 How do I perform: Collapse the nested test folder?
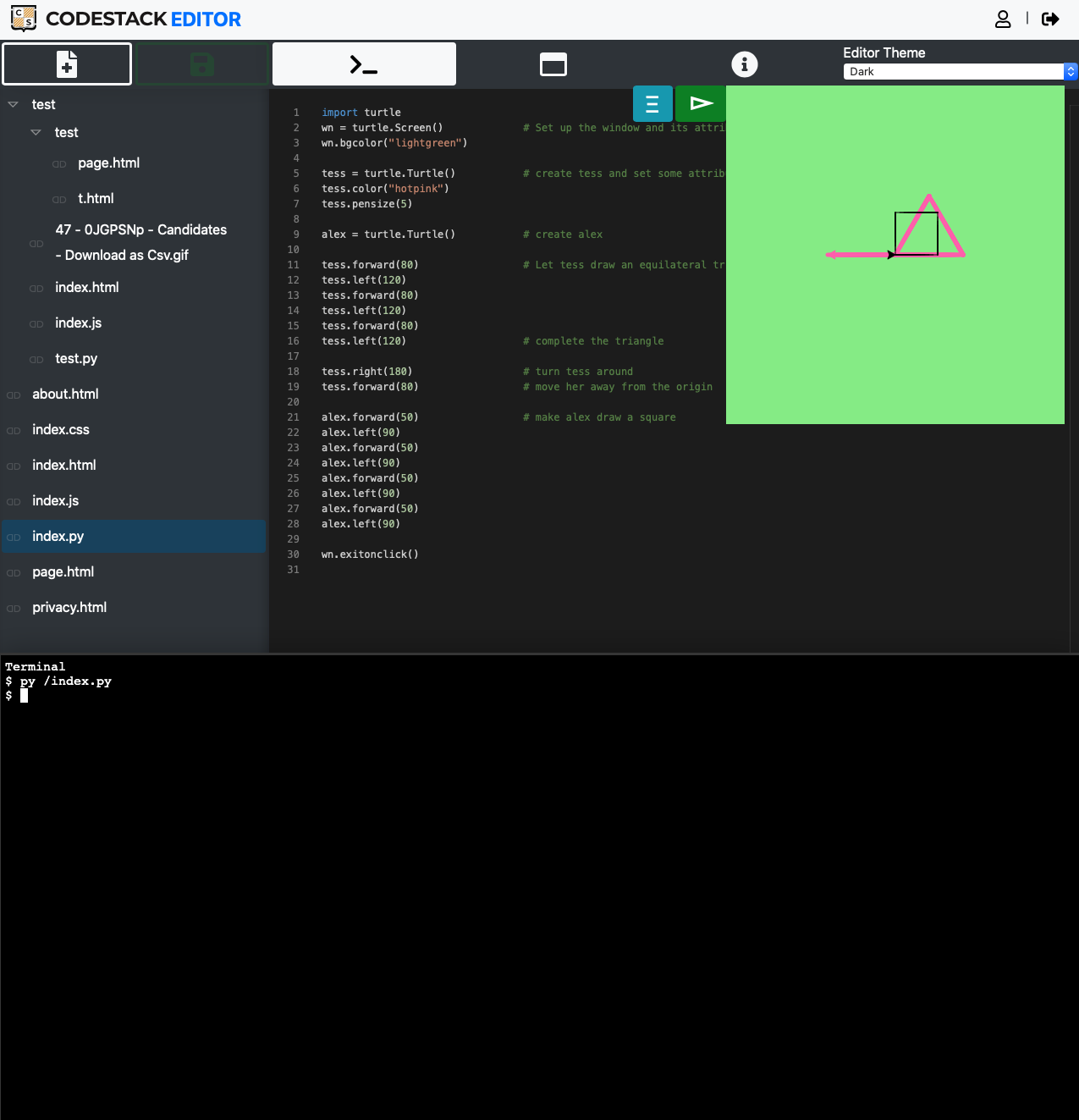point(36,132)
